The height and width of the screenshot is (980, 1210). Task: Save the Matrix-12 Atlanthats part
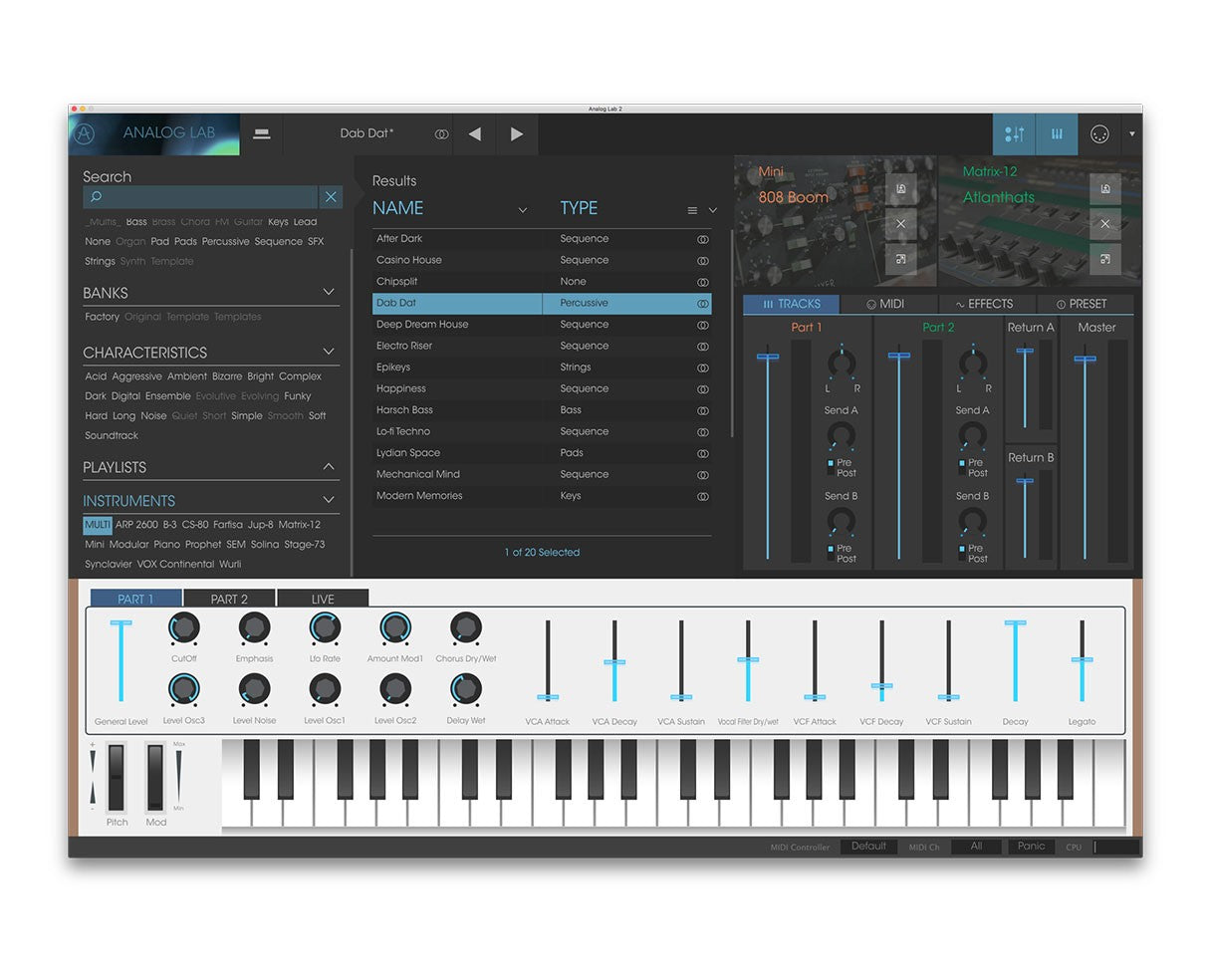point(1104,189)
